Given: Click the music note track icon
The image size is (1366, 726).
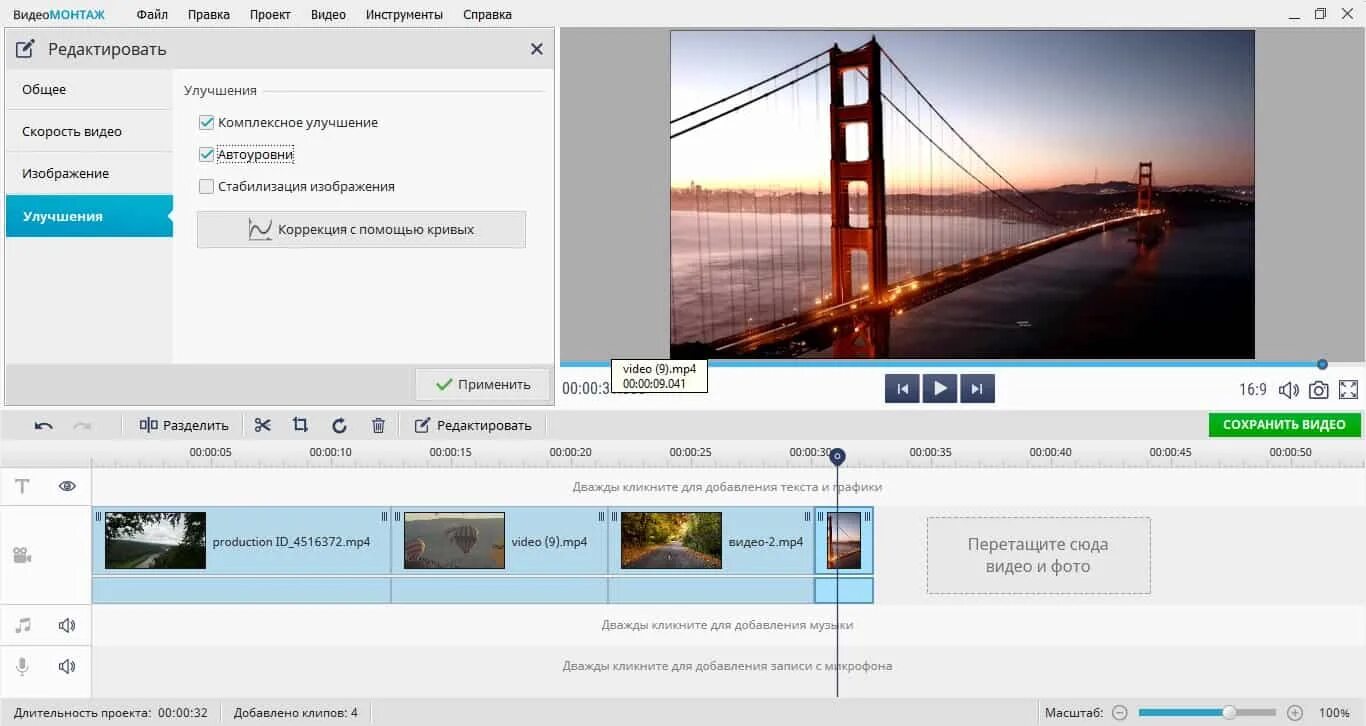Looking at the screenshot, I should (23, 625).
